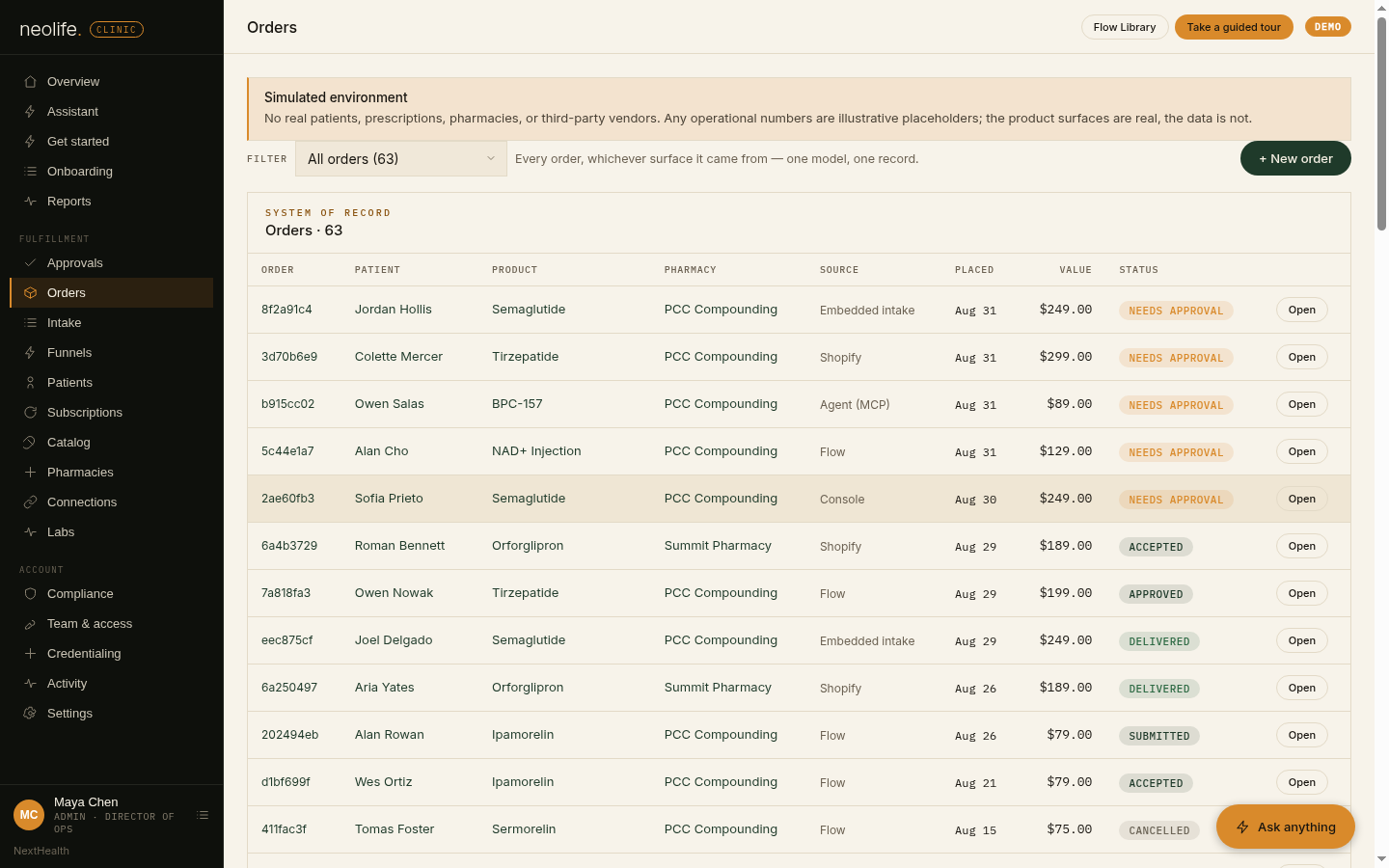Open the Overview home icon
Screen dimensions: 1389x868
pos(30,82)
